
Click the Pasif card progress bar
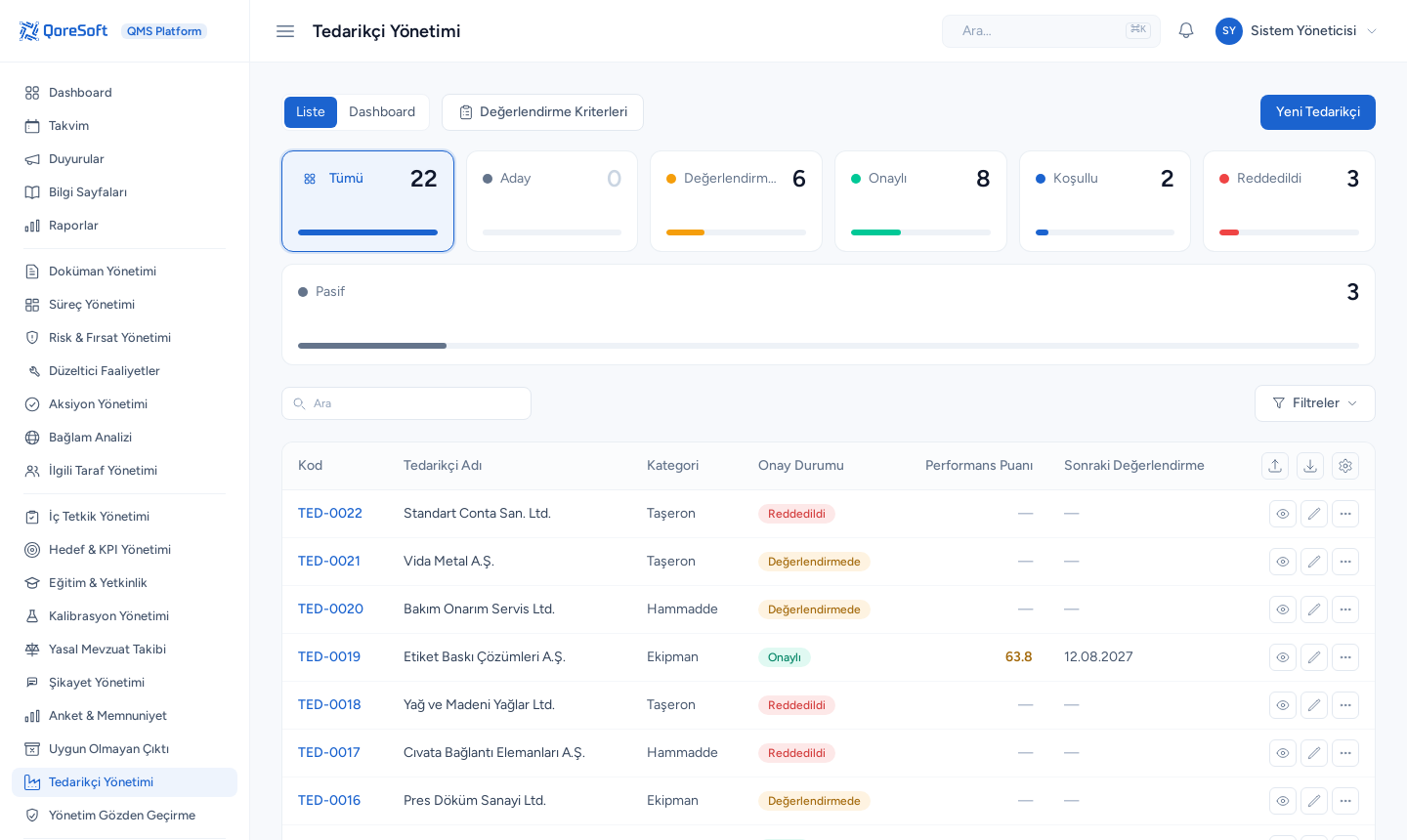[829, 346]
